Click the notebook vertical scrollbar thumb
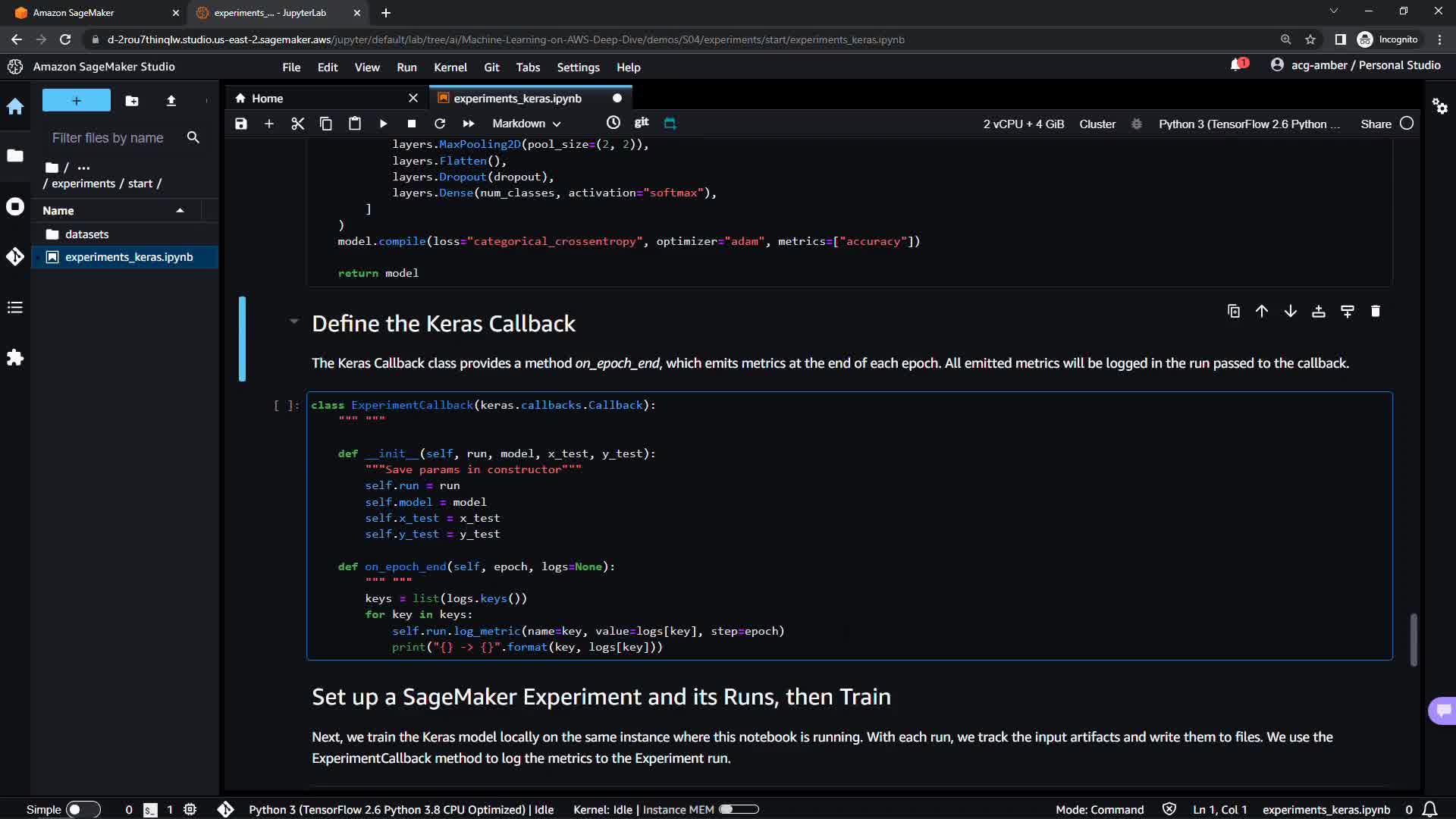Screen dimensions: 1456x819 pos(1414,639)
